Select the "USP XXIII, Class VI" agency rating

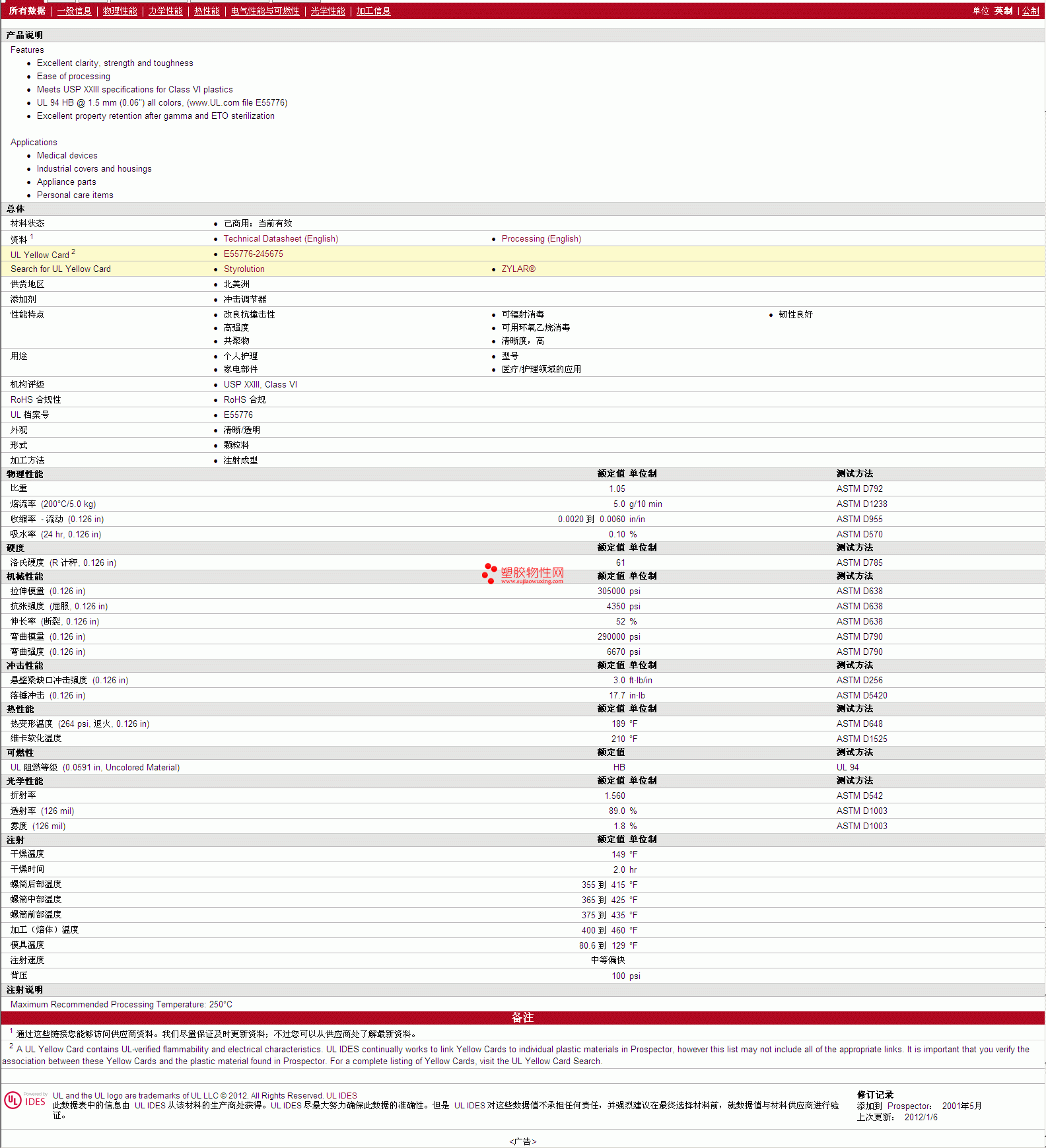coord(260,385)
